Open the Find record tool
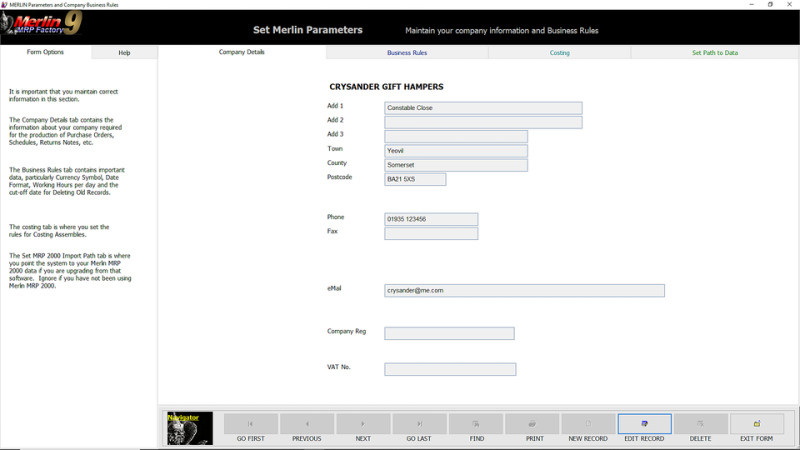Screen dimensions: 800x450 (x=476, y=424)
